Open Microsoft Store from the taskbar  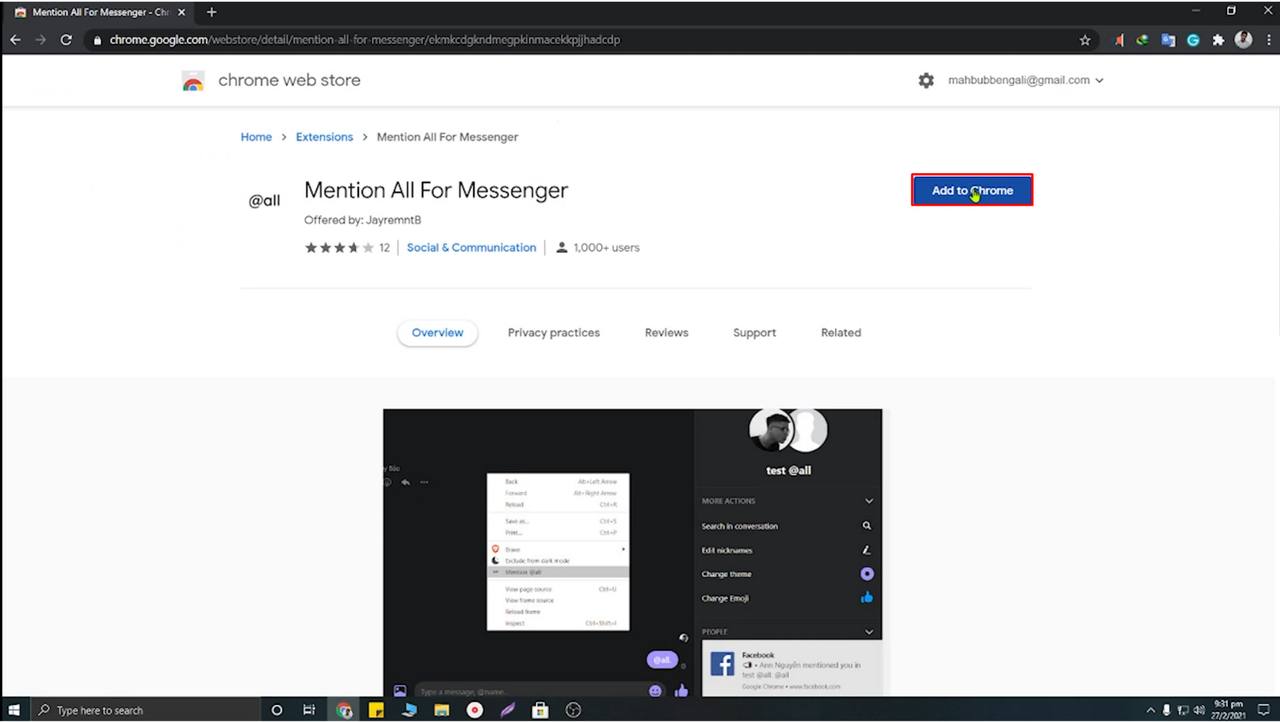[x=540, y=710]
